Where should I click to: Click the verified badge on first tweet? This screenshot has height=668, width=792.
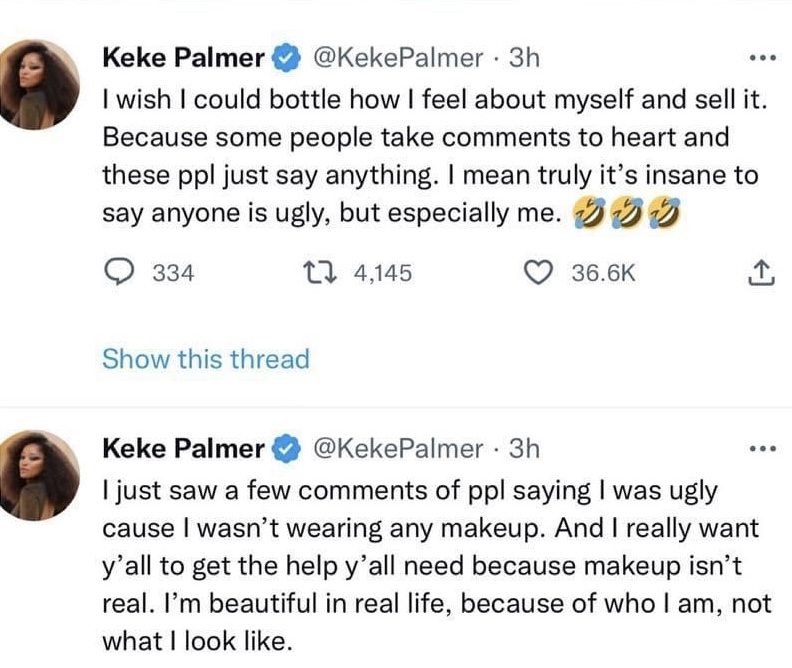tap(287, 58)
